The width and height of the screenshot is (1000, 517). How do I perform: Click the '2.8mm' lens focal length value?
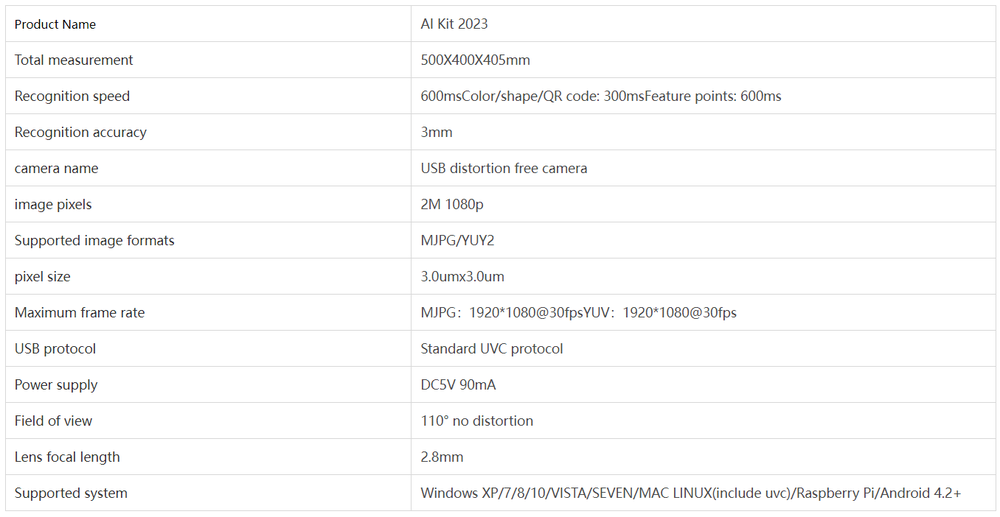(442, 456)
